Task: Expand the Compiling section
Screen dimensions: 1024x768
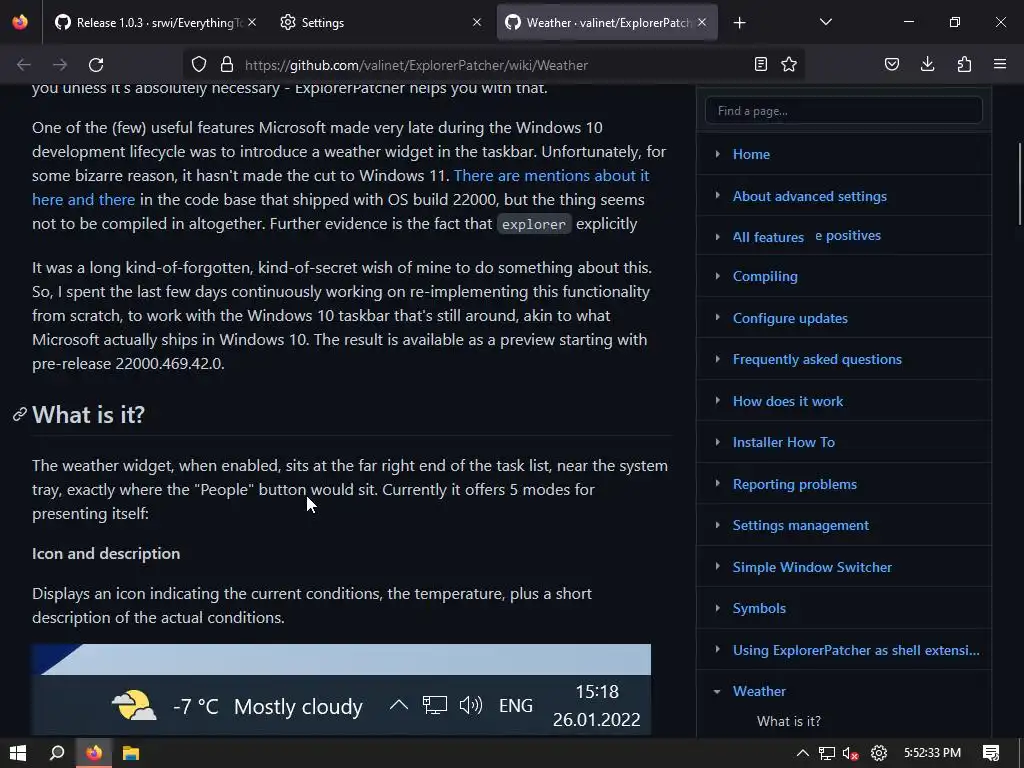Action: coord(718,276)
